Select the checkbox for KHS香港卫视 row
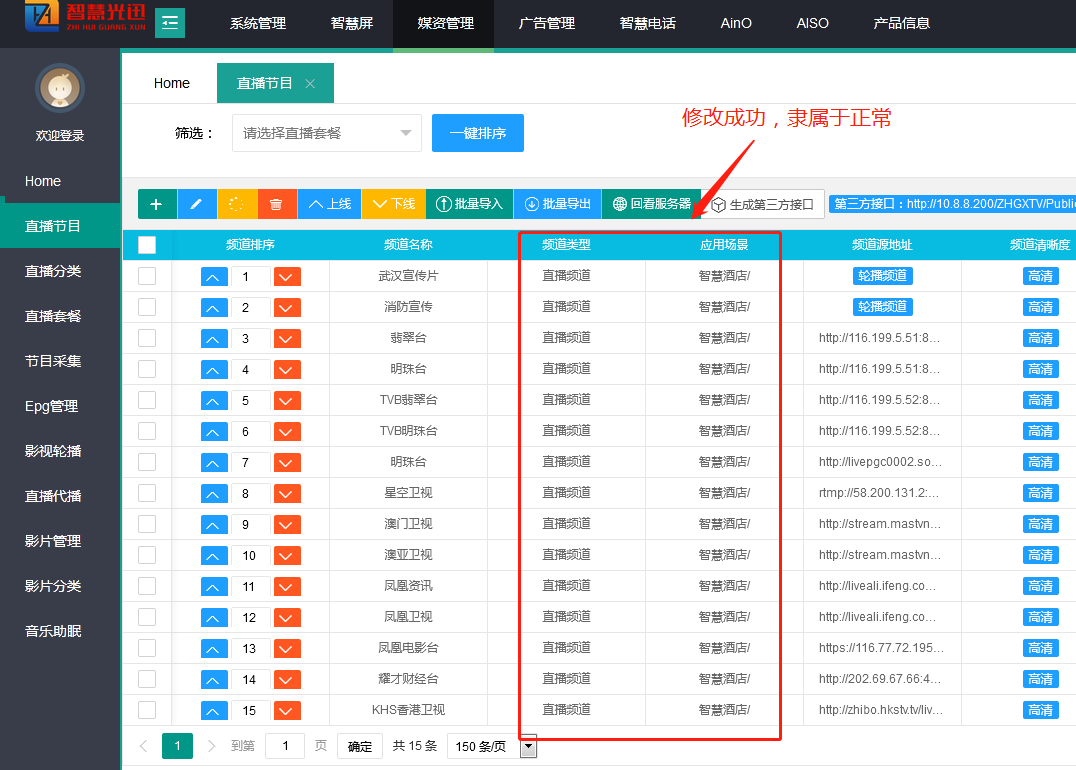Screen dimensions: 1076x770 coord(147,710)
